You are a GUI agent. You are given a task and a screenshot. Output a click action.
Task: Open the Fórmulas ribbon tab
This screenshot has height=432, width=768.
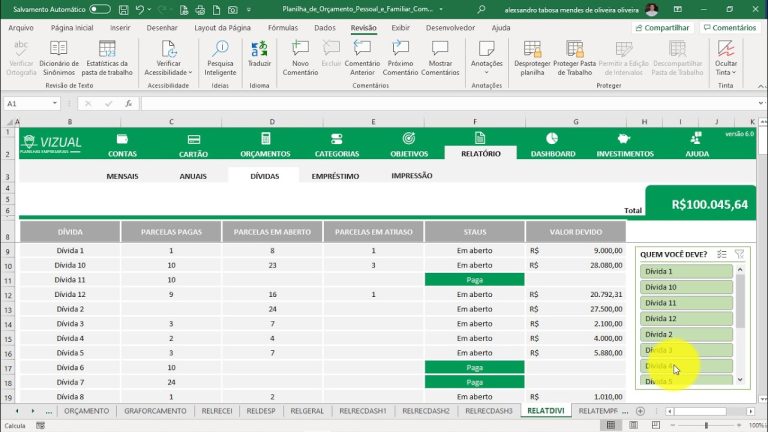[x=283, y=28]
